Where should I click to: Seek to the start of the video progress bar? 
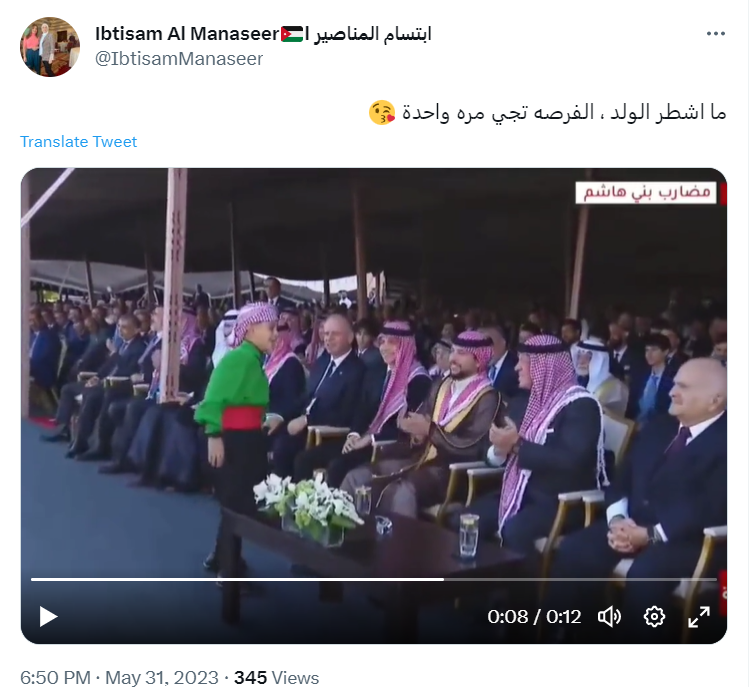(x=32, y=579)
